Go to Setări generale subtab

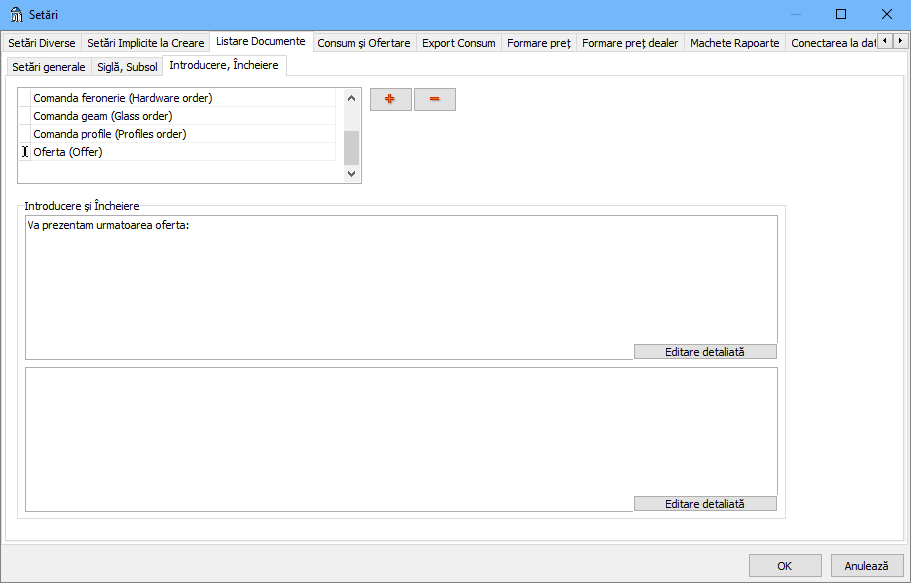click(x=49, y=67)
